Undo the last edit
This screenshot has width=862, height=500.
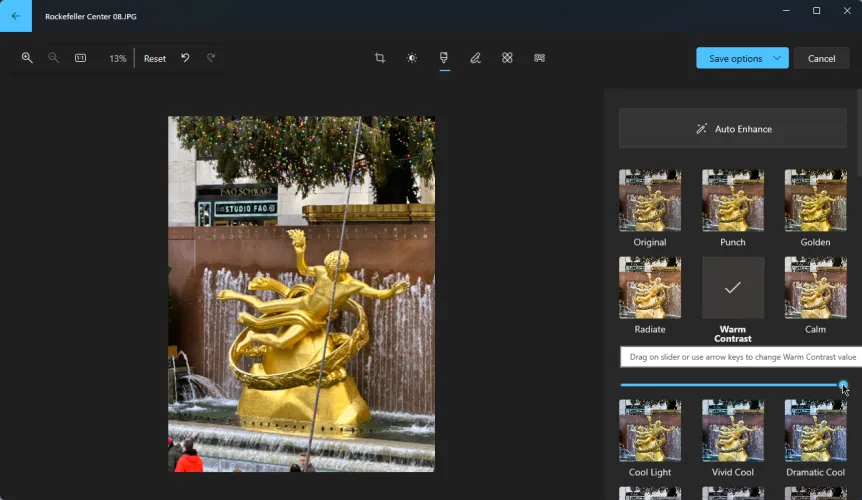click(x=185, y=58)
